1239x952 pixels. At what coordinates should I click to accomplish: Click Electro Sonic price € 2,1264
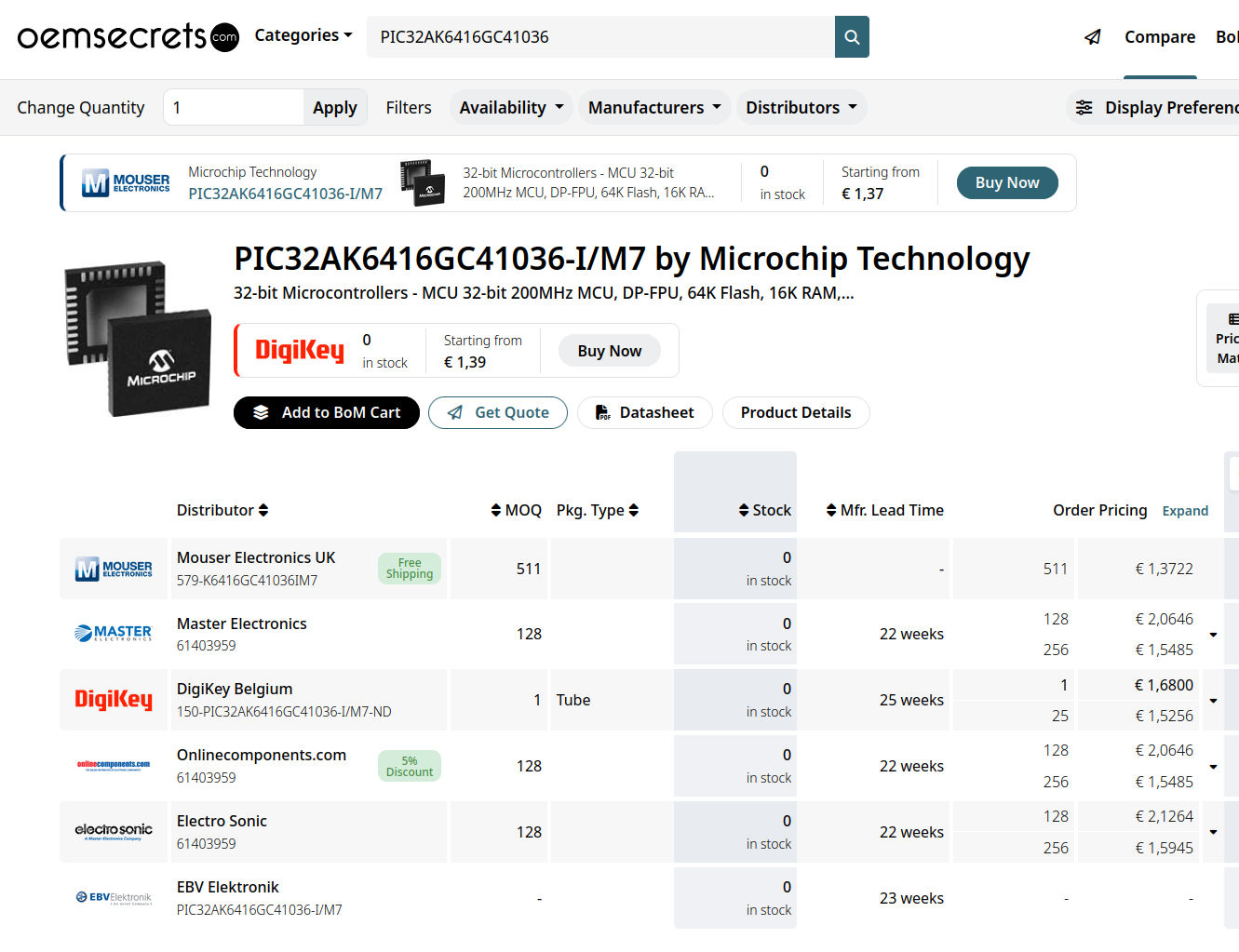click(1164, 816)
